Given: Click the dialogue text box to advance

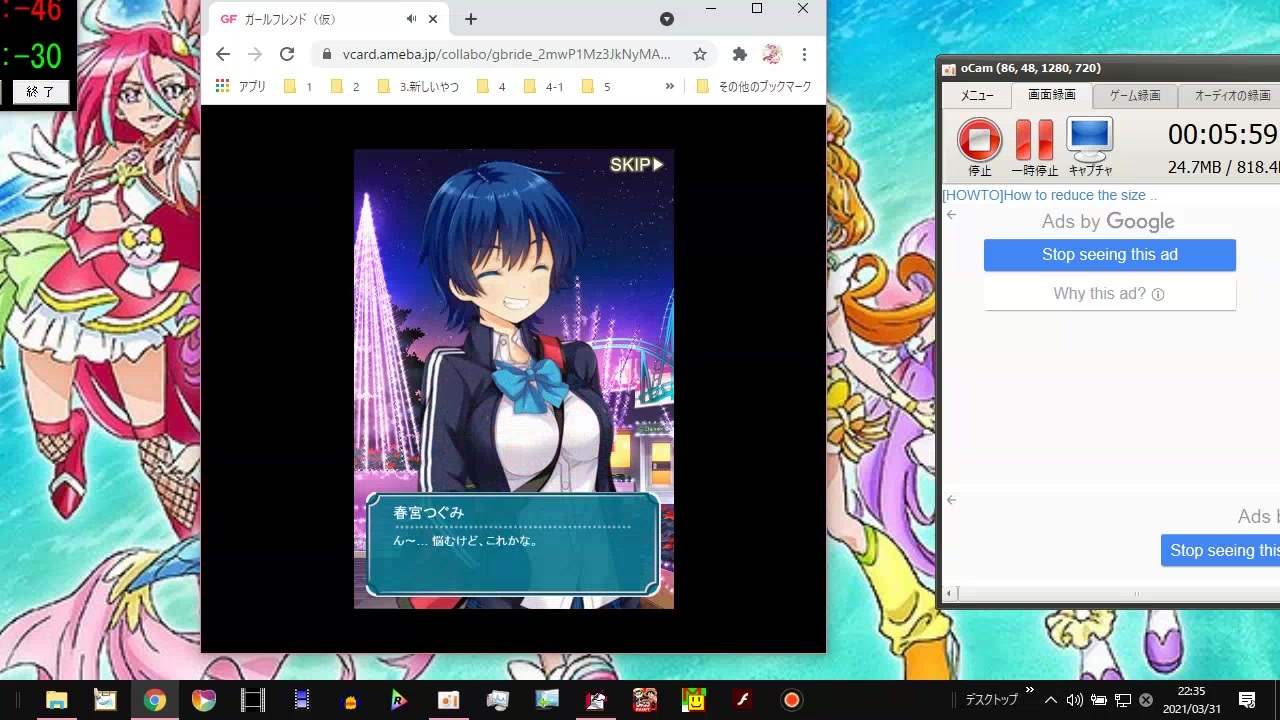Looking at the screenshot, I should tap(513, 544).
